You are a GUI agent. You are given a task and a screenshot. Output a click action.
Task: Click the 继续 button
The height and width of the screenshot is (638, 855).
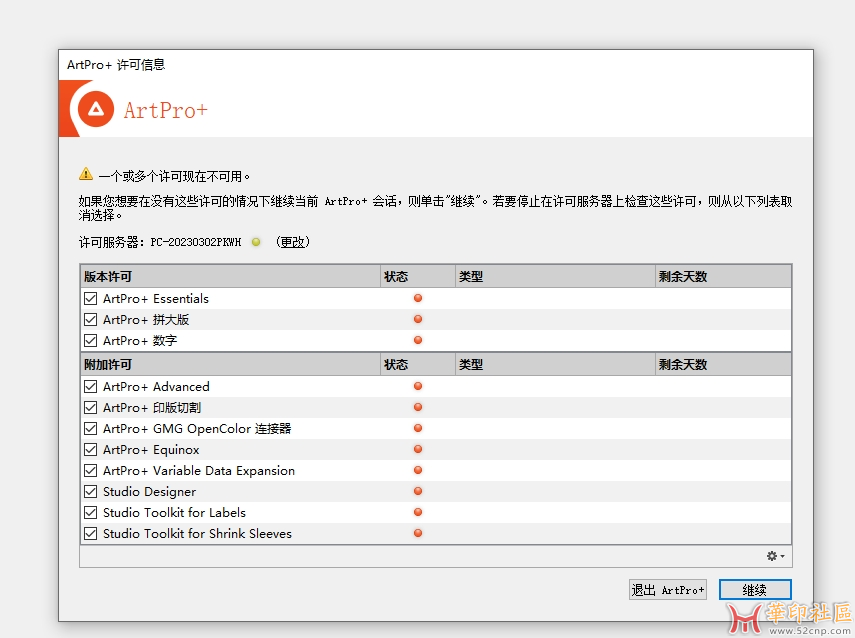click(755, 589)
